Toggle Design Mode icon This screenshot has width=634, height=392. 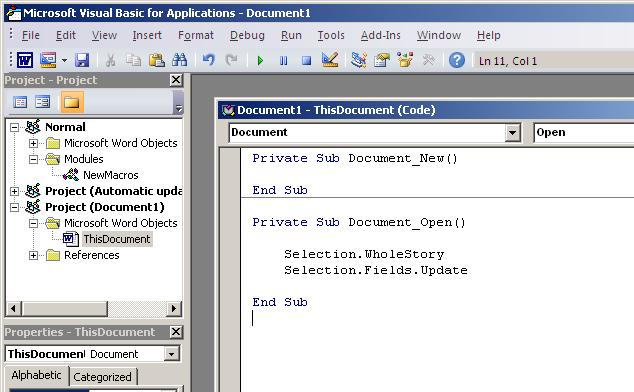330,60
